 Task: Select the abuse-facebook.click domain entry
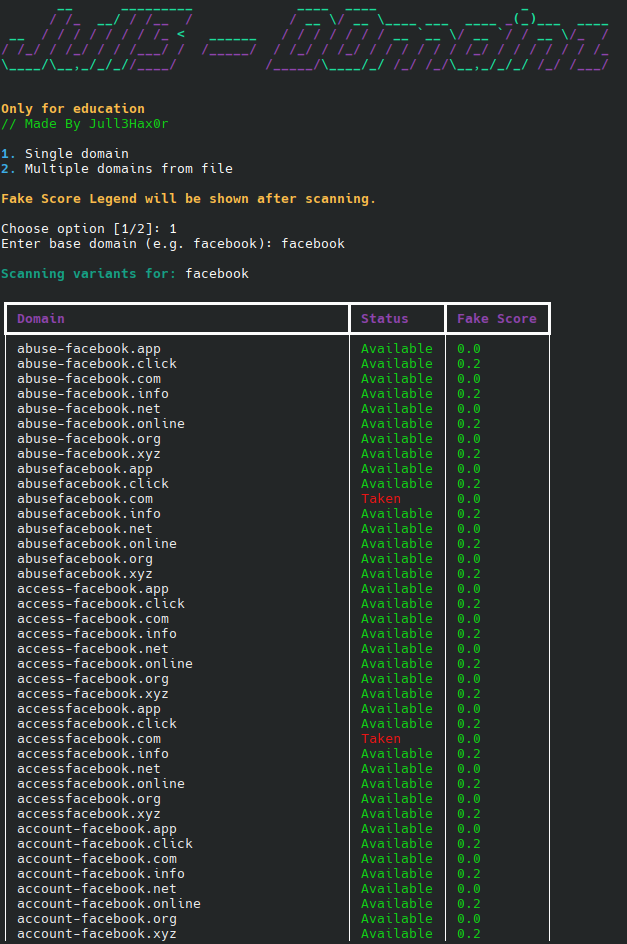coord(97,364)
